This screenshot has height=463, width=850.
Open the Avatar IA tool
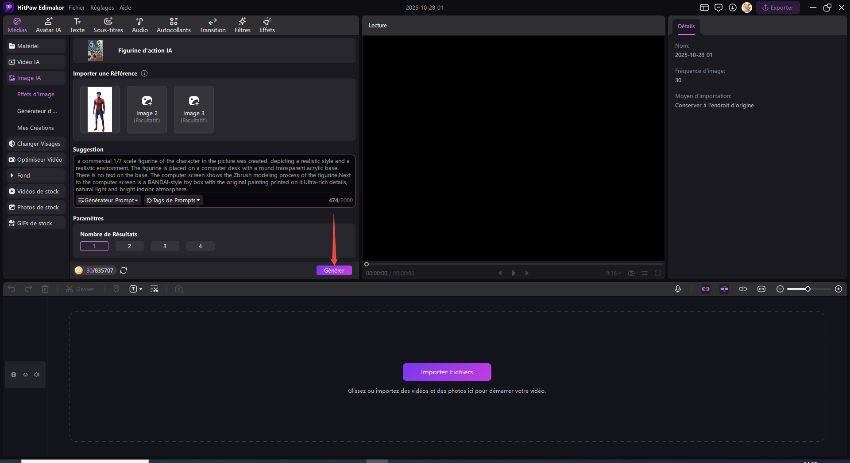click(x=46, y=24)
